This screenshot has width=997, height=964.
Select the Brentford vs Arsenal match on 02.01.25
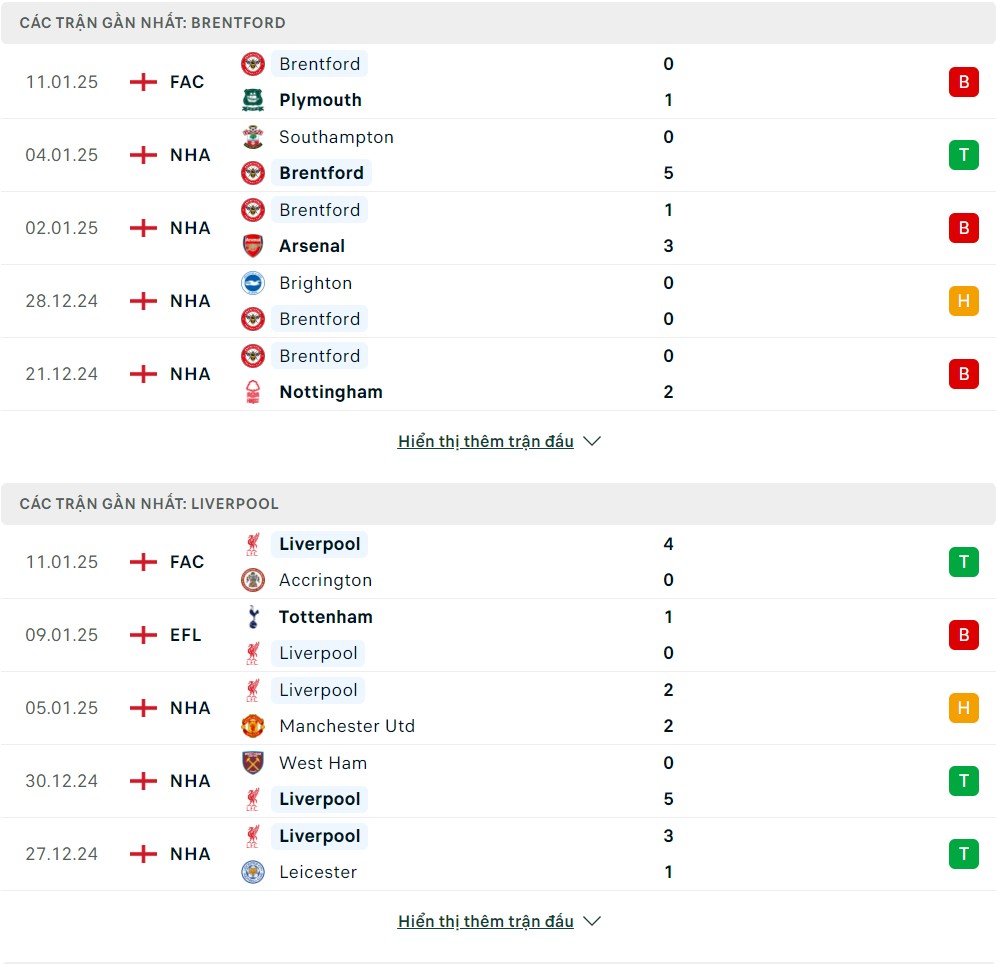click(498, 228)
